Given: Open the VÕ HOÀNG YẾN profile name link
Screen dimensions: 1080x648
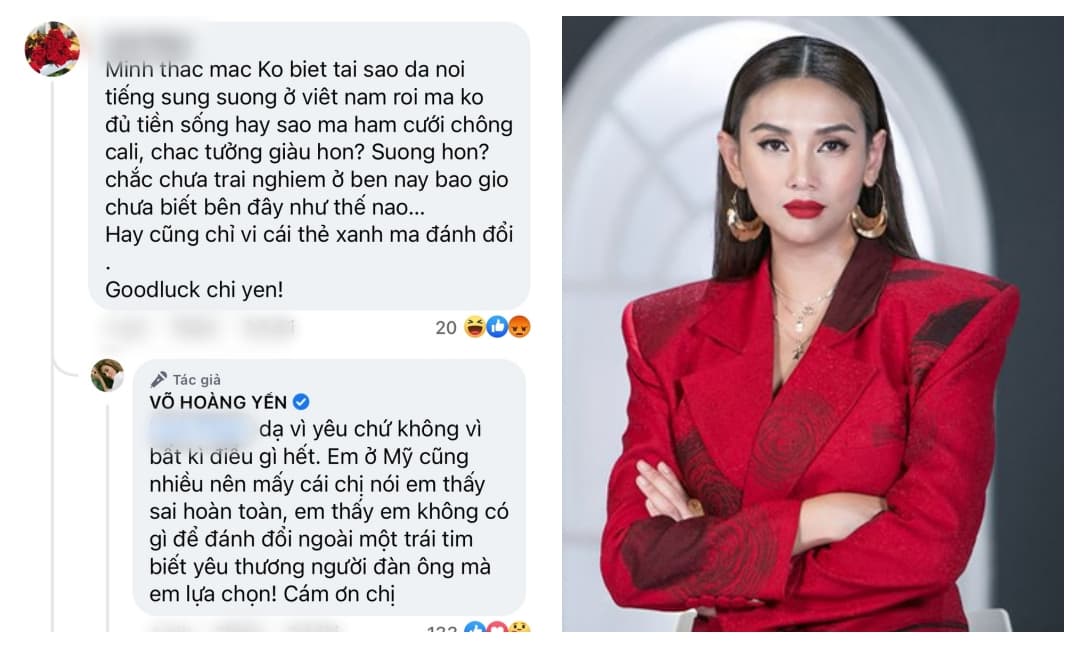Looking at the screenshot, I should tap(218, 402).
